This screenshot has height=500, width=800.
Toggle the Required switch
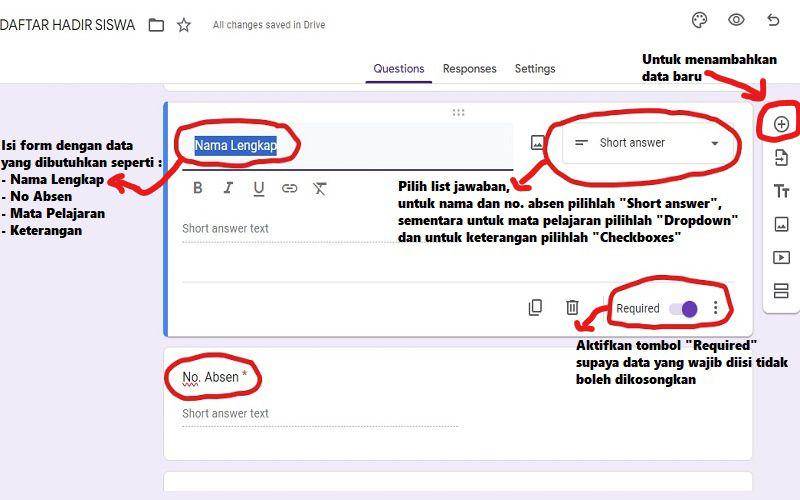[x=684, y=309]
